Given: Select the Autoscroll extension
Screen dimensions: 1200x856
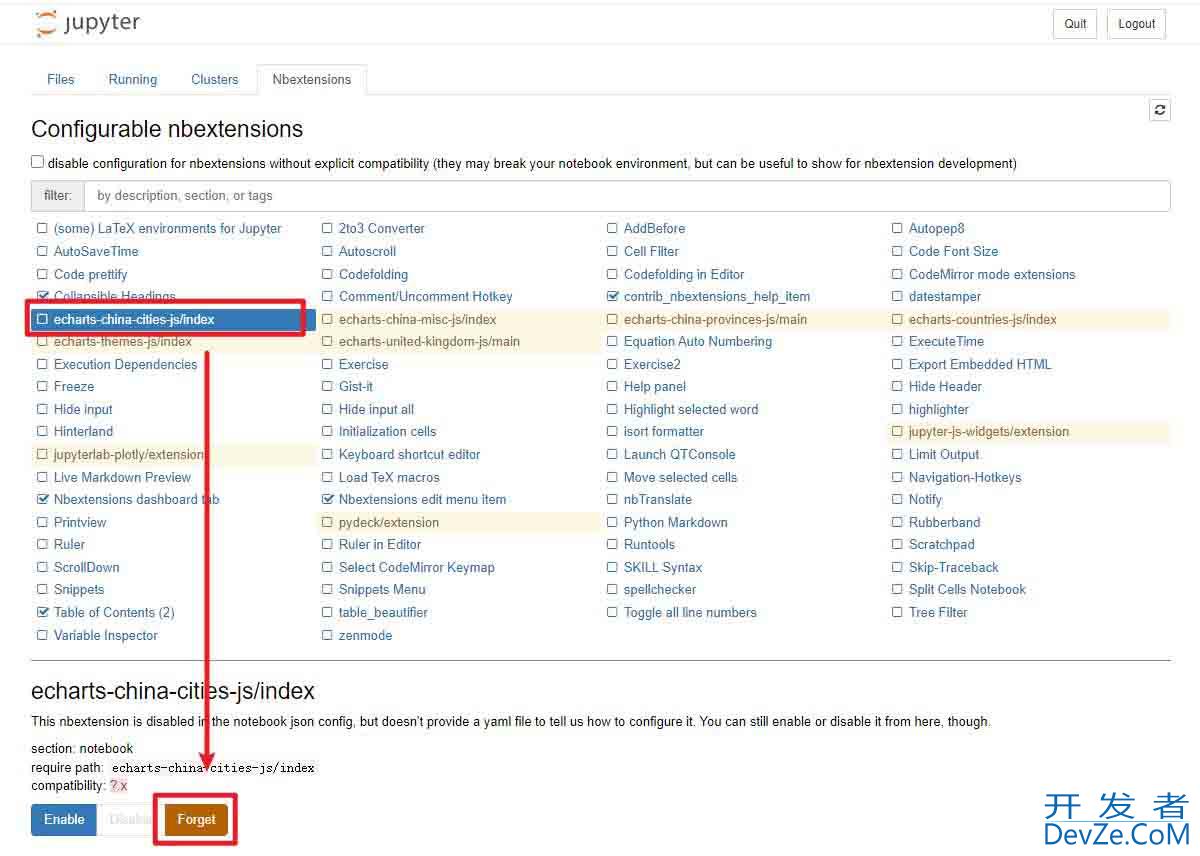Looking at the screenshot, I should click(x=367, y=251).
